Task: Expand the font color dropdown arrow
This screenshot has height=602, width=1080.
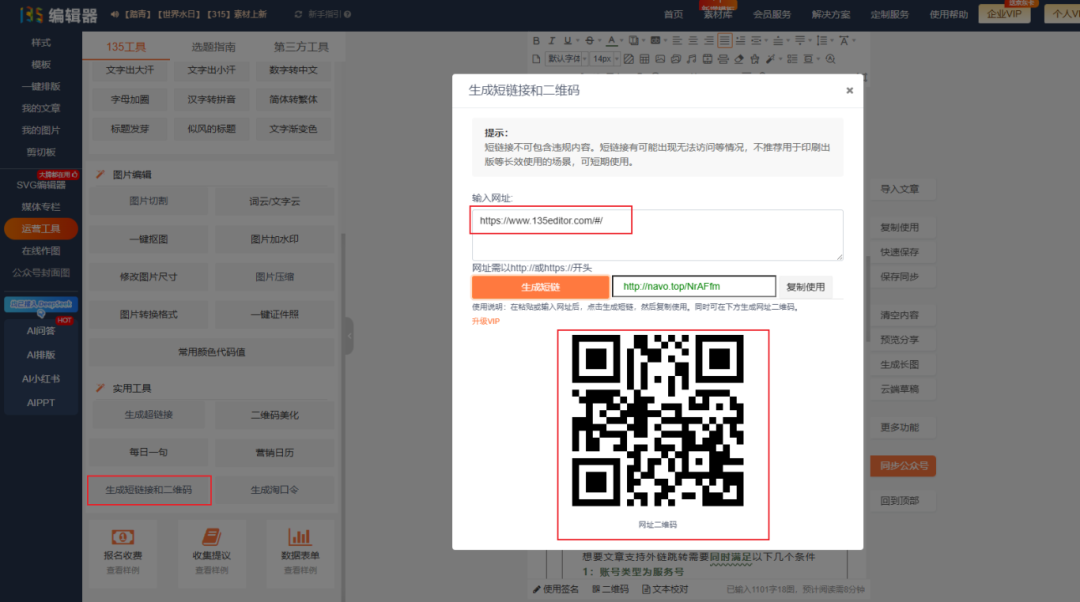Action: pyautogui.click(x=621, y=41)
